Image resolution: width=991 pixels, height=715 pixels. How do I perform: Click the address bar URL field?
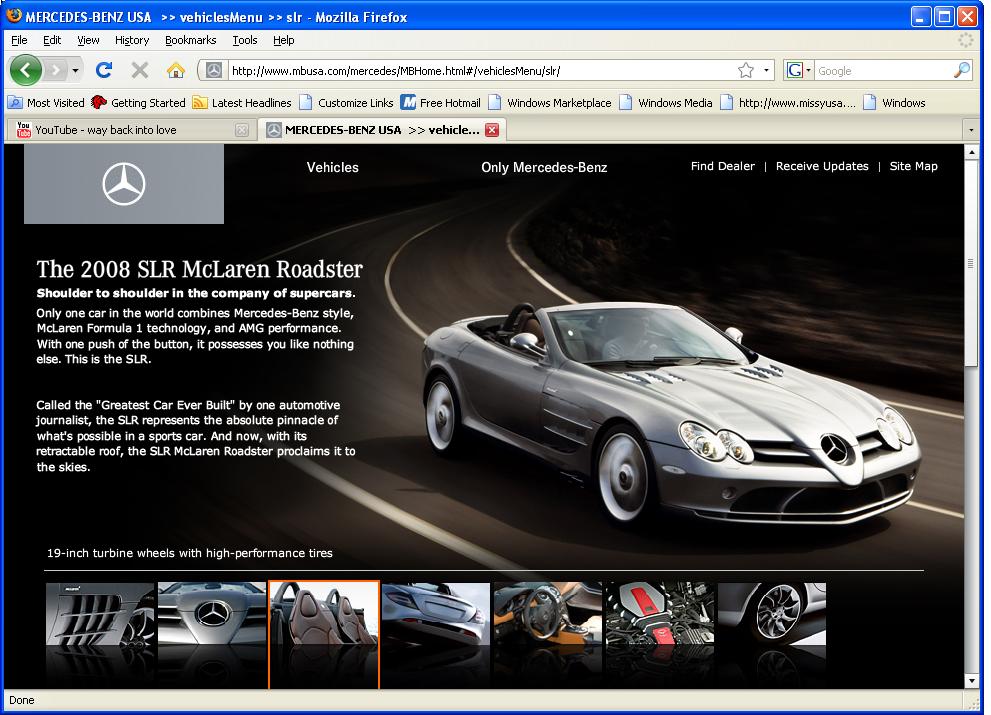click(x=482, y=71)
